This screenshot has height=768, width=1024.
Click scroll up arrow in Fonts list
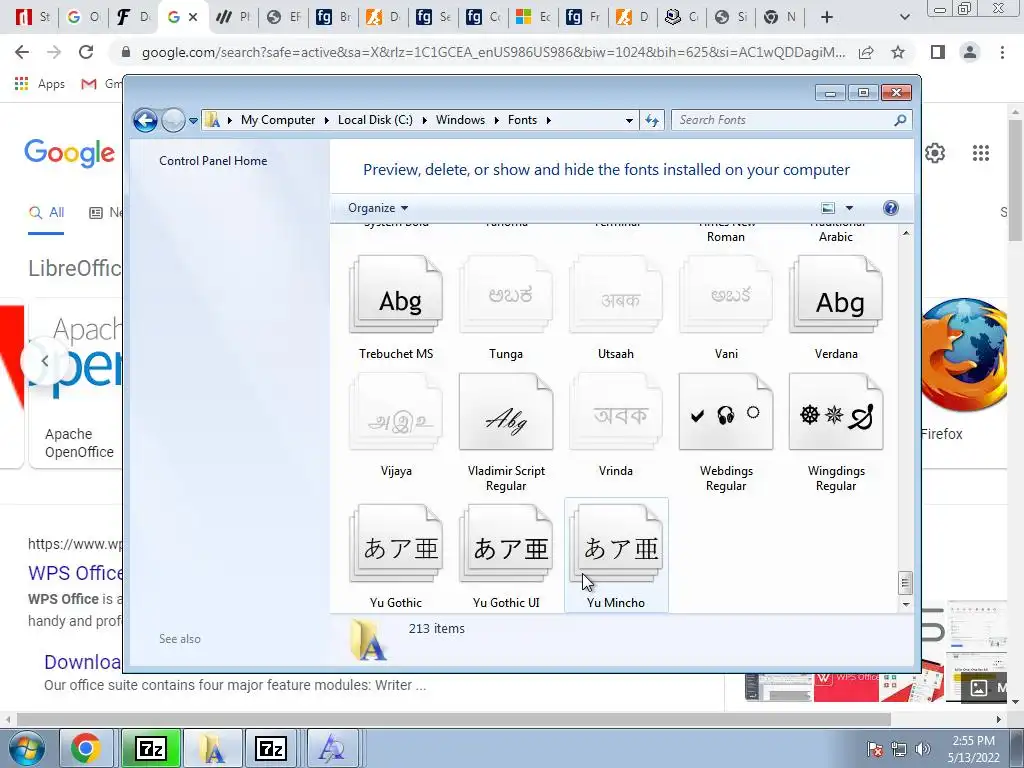(x=906, y=233)
